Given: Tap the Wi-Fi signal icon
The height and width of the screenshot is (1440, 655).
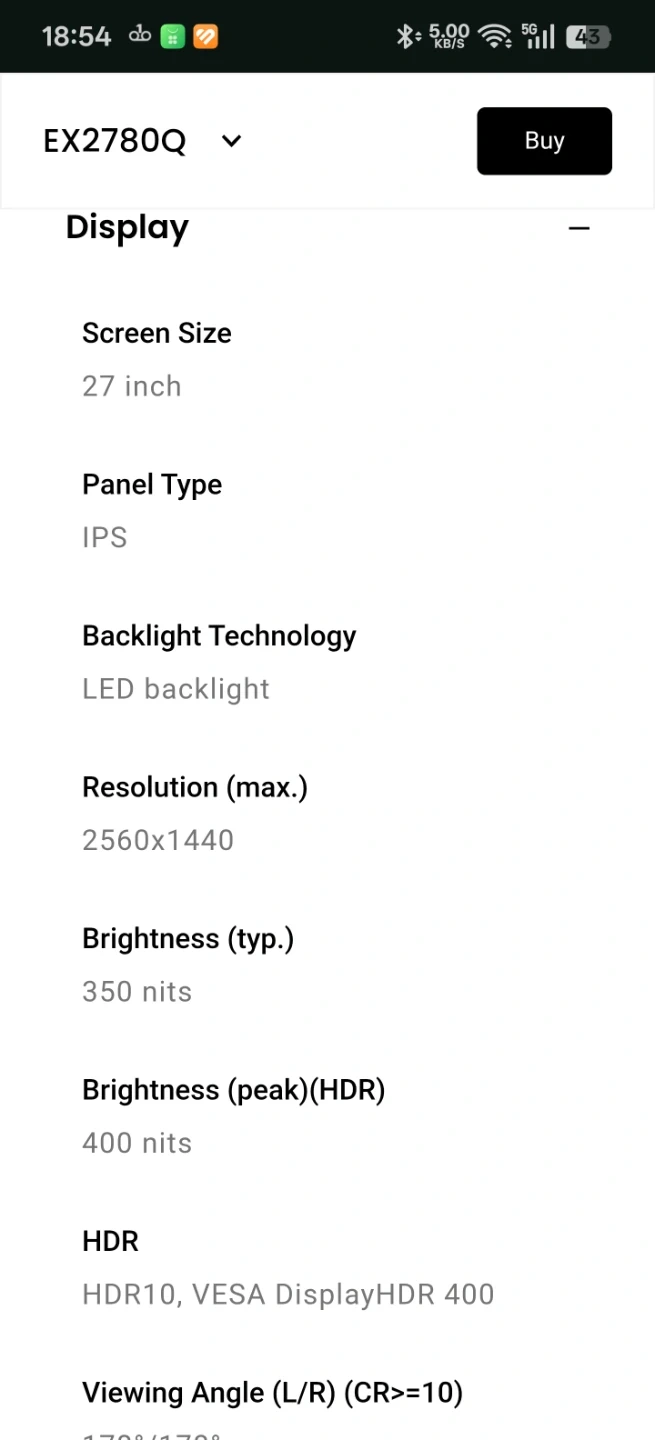Looking at the screenshot, I should pos(494,37).
